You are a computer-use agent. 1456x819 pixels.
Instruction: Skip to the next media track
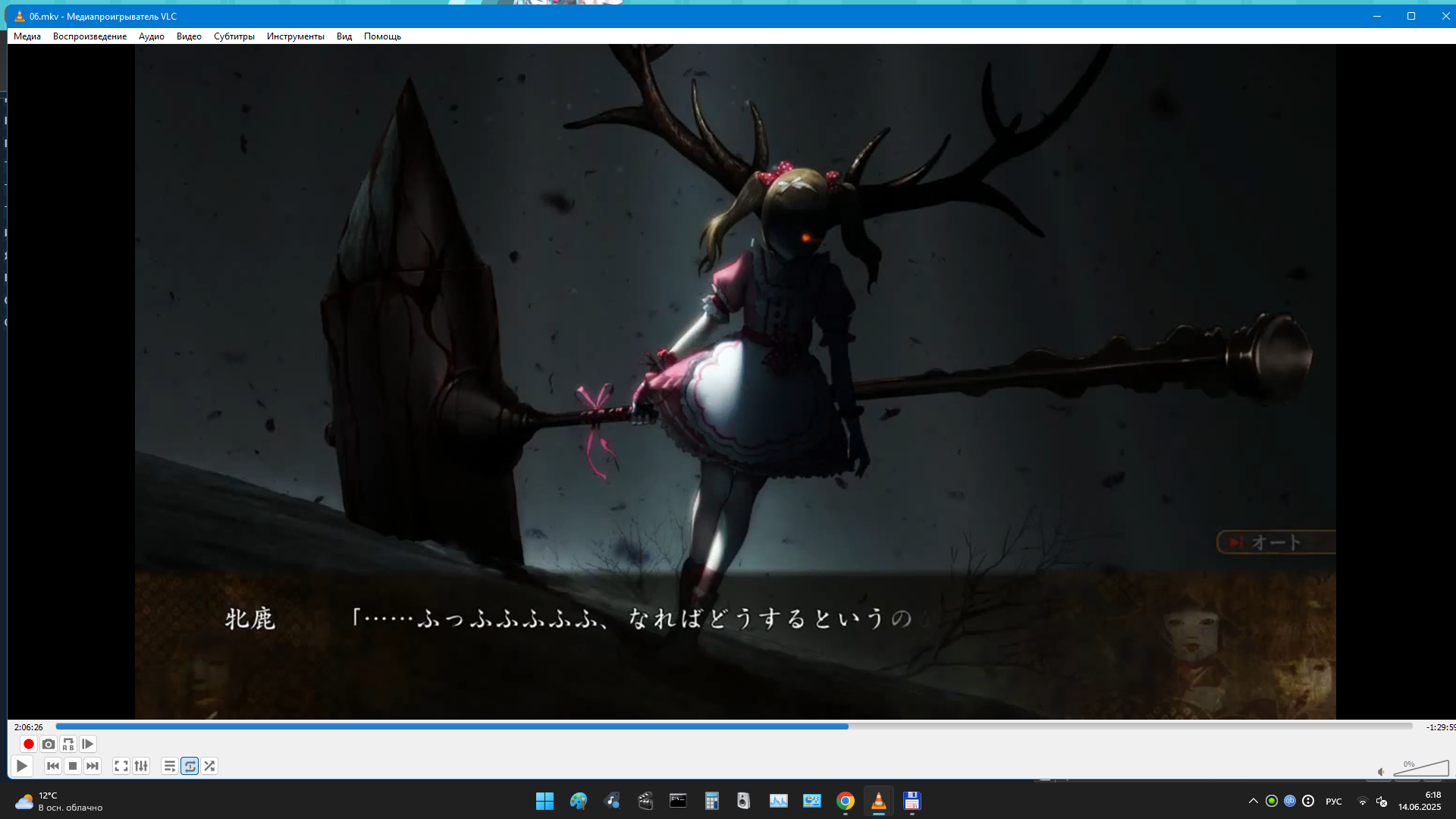click(93, 766)
